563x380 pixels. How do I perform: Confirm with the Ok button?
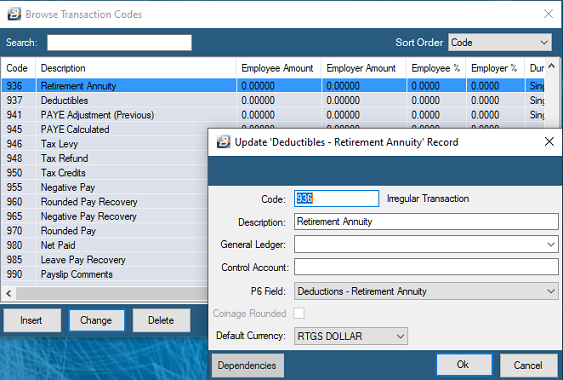pos(464,365)
